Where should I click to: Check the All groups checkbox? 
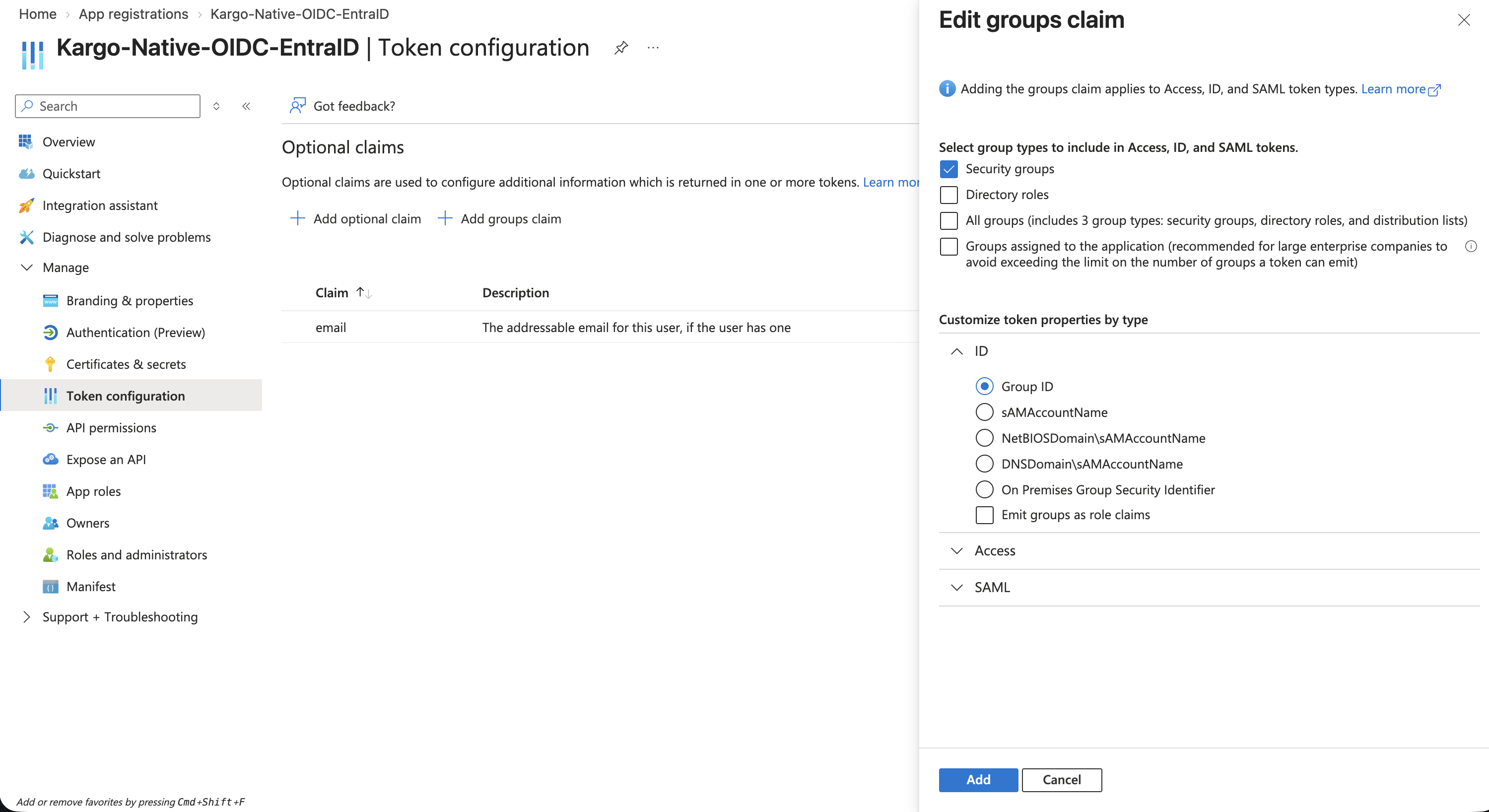pyautogui.click(x=948, y=221)
